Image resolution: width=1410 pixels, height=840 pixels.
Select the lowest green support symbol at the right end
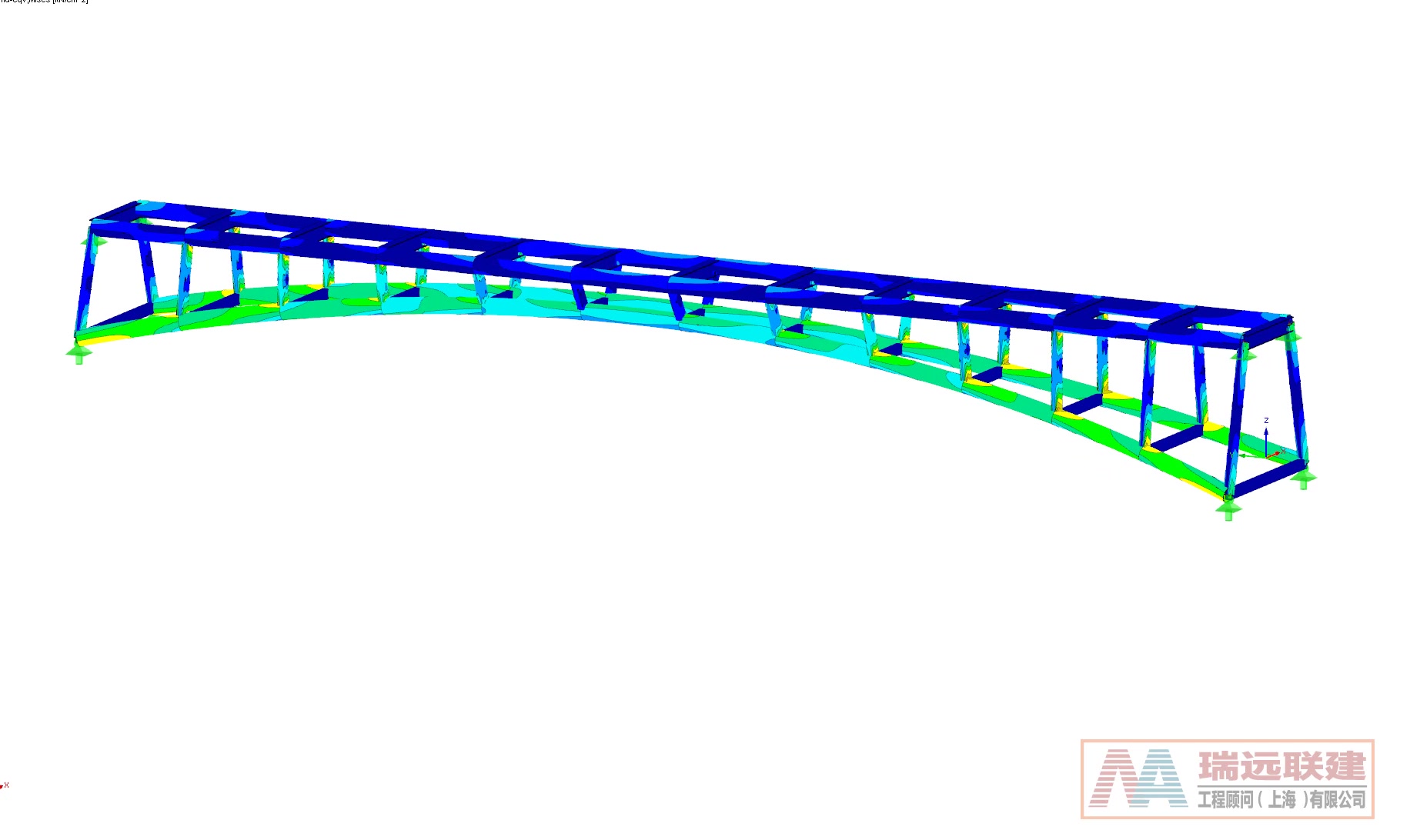click(1228, 510)
